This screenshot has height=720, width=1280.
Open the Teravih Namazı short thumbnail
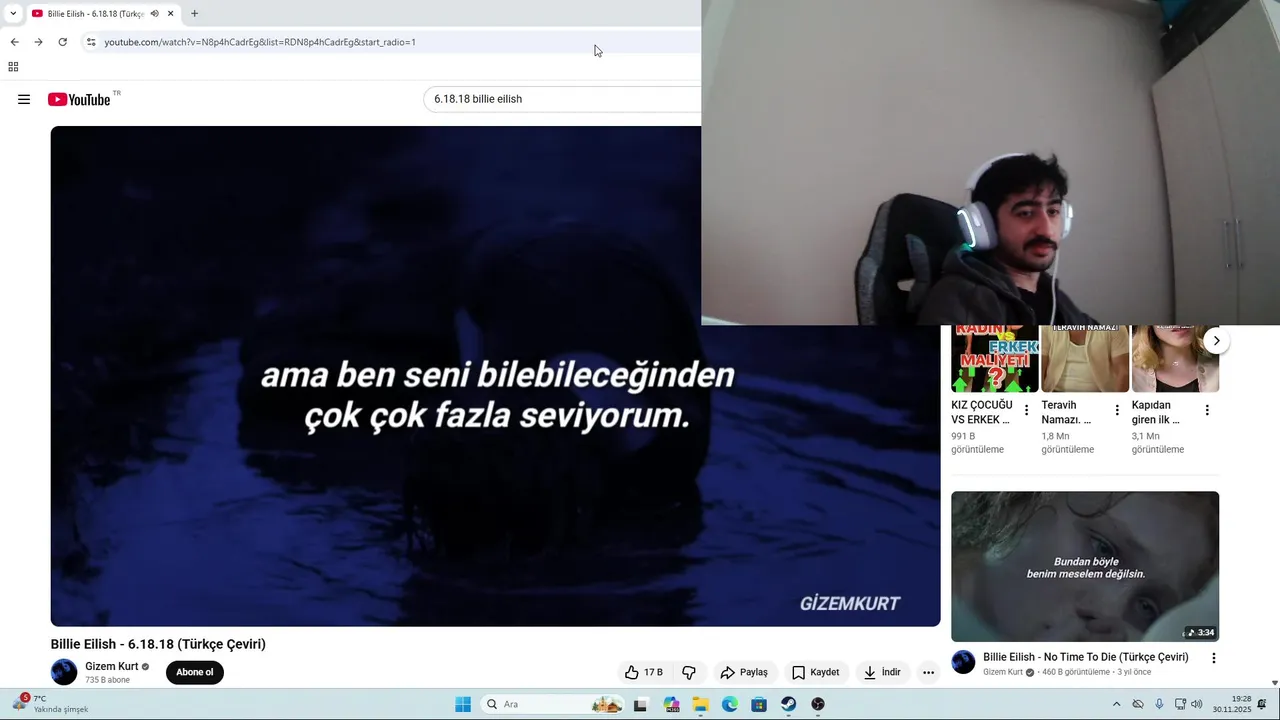click(1085, 358)
